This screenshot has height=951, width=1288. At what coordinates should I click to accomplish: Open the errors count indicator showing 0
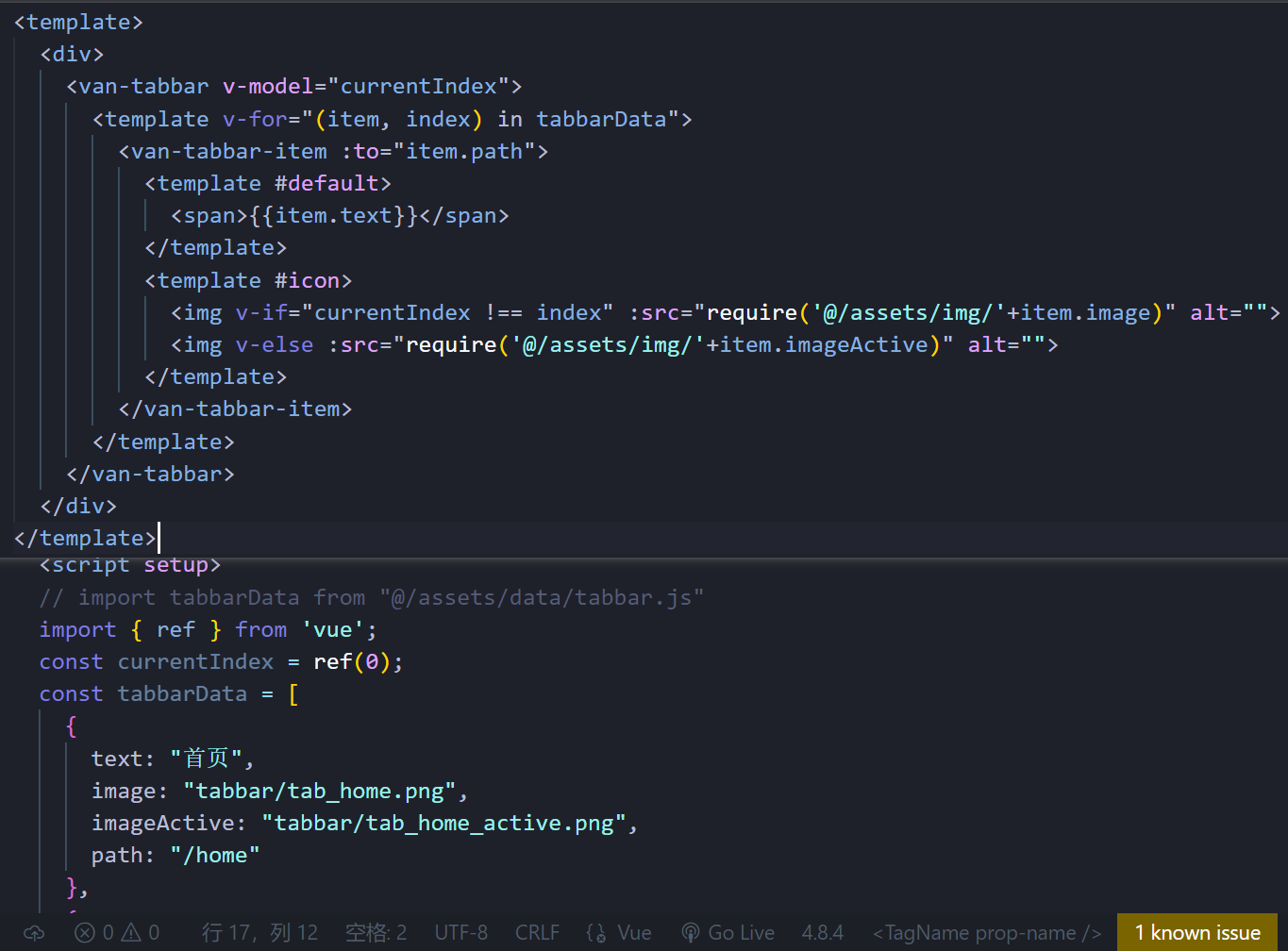[x=94, y=933]
